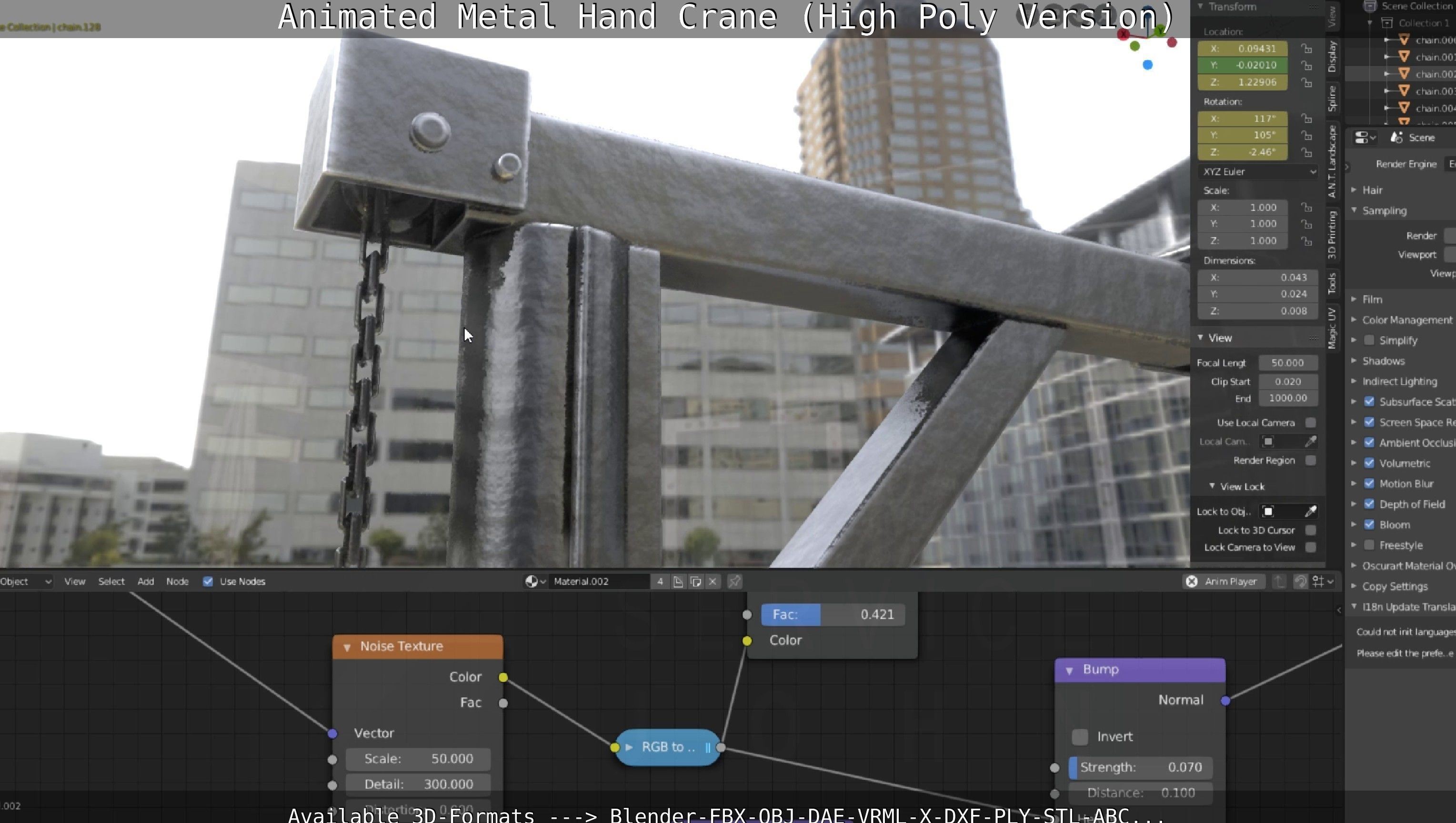Disable the Depth of Field checkbox
1456x823 pixels.
1369,504
